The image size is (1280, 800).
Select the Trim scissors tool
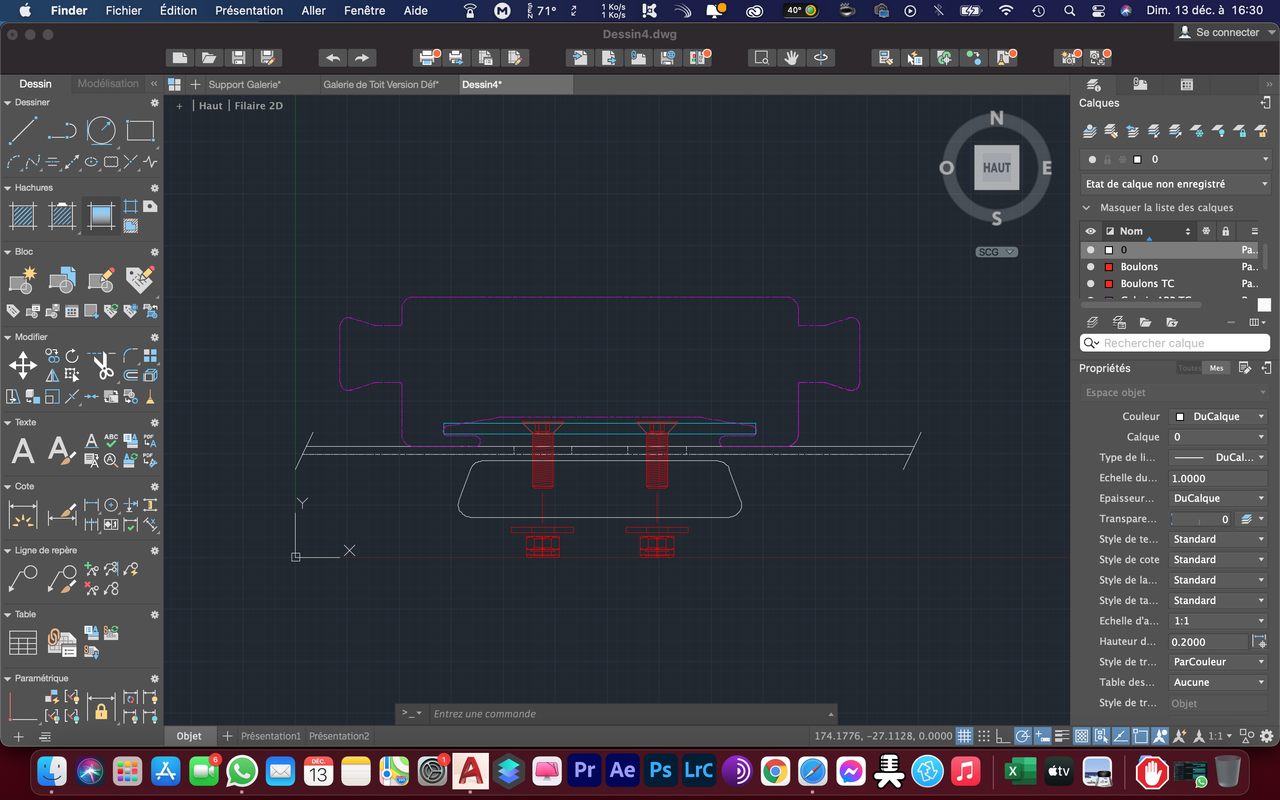[x=103, y=365]
